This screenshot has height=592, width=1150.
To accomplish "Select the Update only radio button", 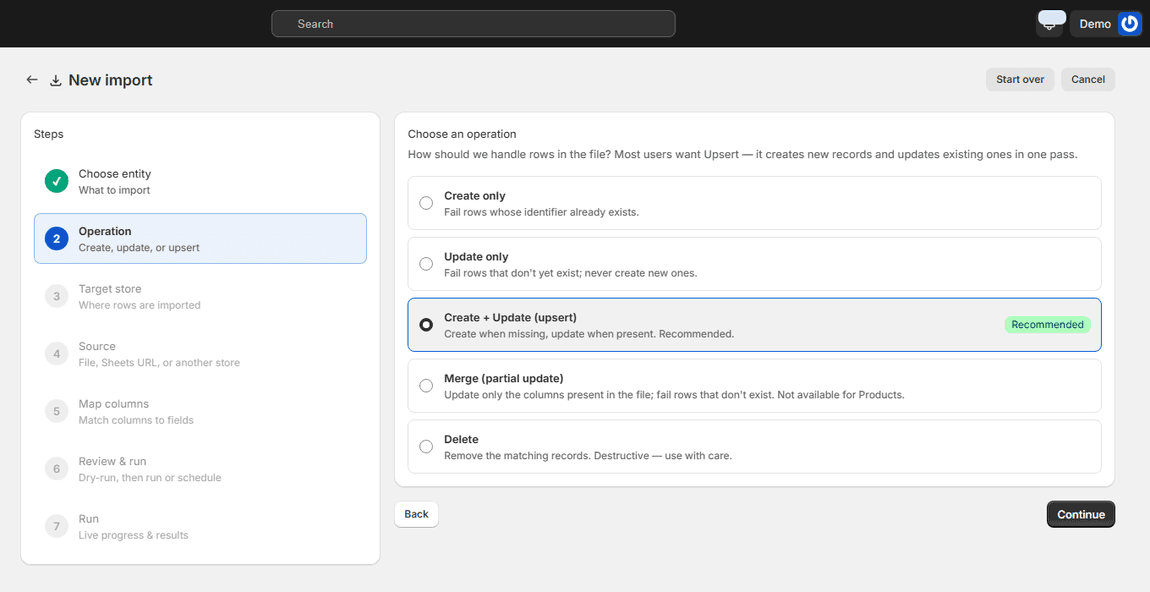I will tap(426, 264).
